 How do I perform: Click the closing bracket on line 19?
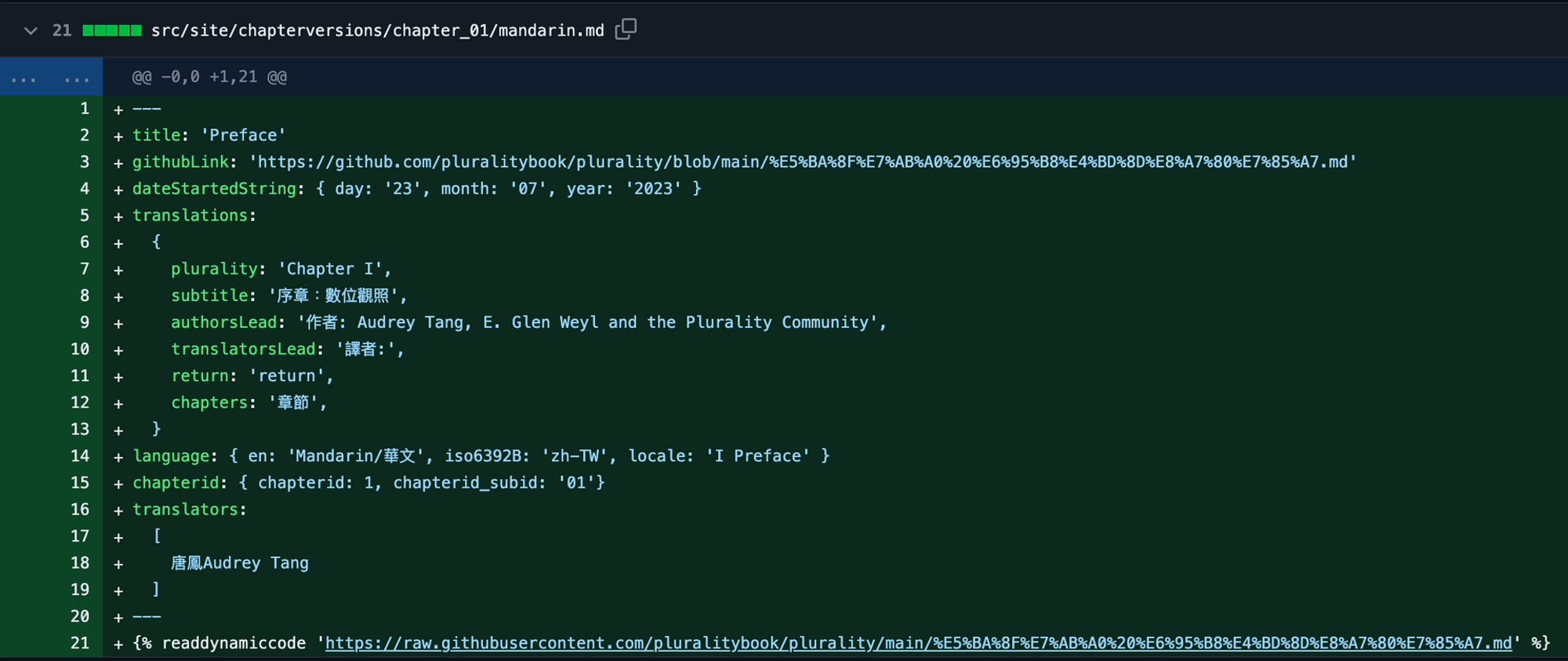(156, 589)
